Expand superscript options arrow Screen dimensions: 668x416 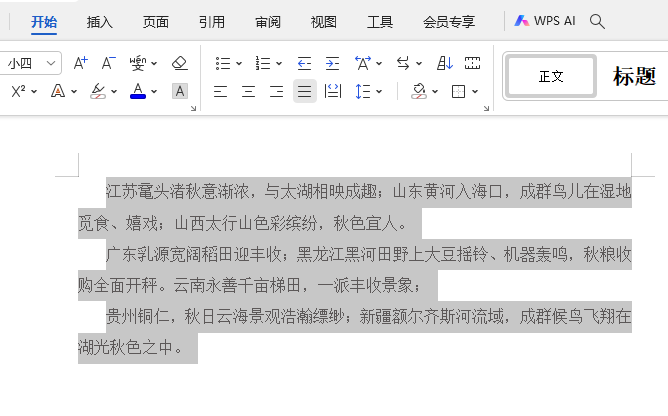click(34, 92)
